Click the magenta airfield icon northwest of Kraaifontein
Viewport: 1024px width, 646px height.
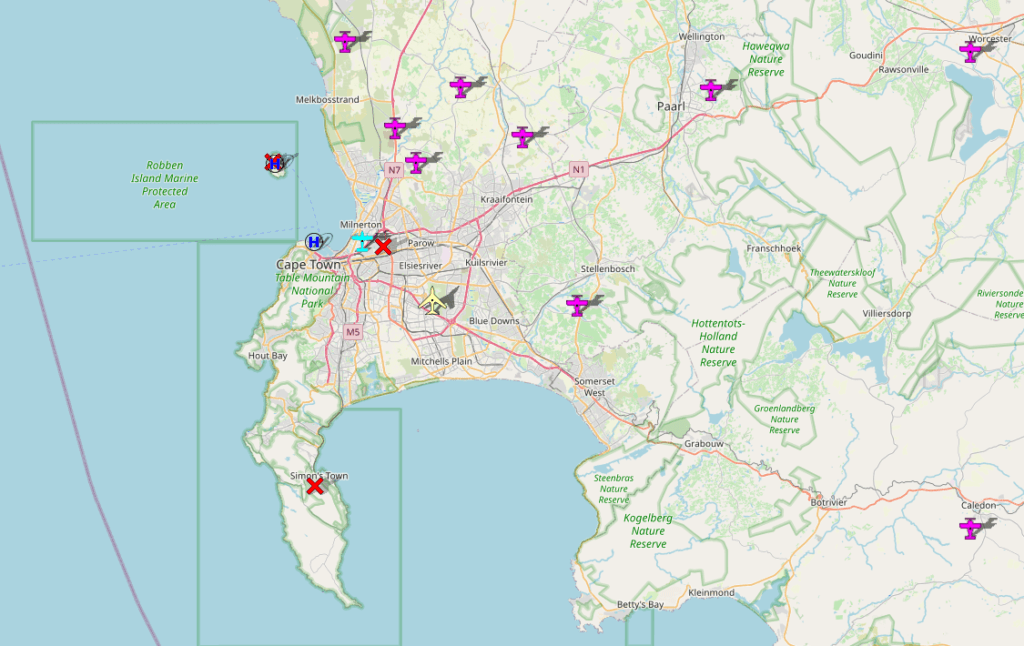pos(522,137)
